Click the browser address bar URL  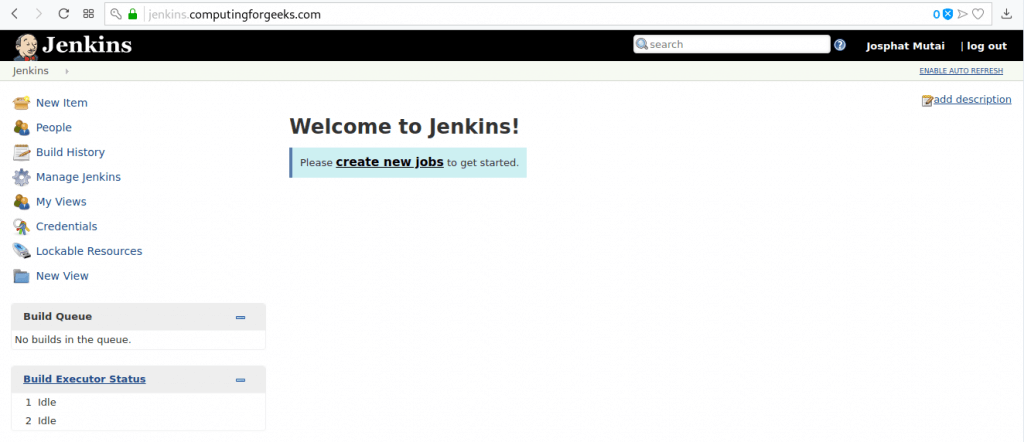click(234, 14)
